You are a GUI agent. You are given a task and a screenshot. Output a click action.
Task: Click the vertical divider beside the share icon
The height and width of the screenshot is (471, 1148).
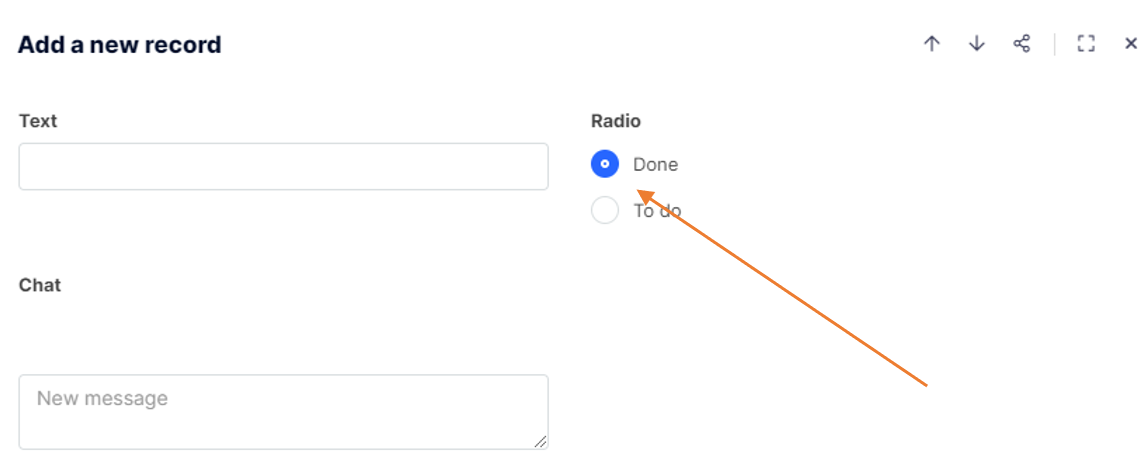click(x=1054, y=44)
